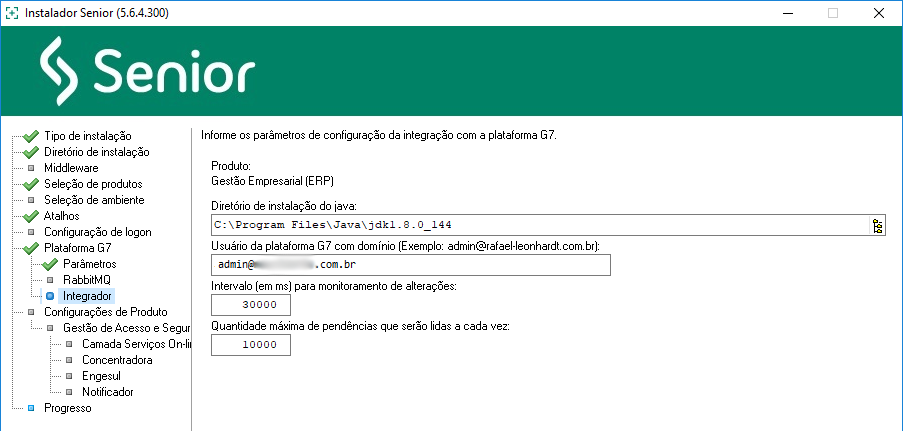Viewport: 903px width, 431px height.
Task: Click the Senior logo in the banner
Action: tap(148, 71)
